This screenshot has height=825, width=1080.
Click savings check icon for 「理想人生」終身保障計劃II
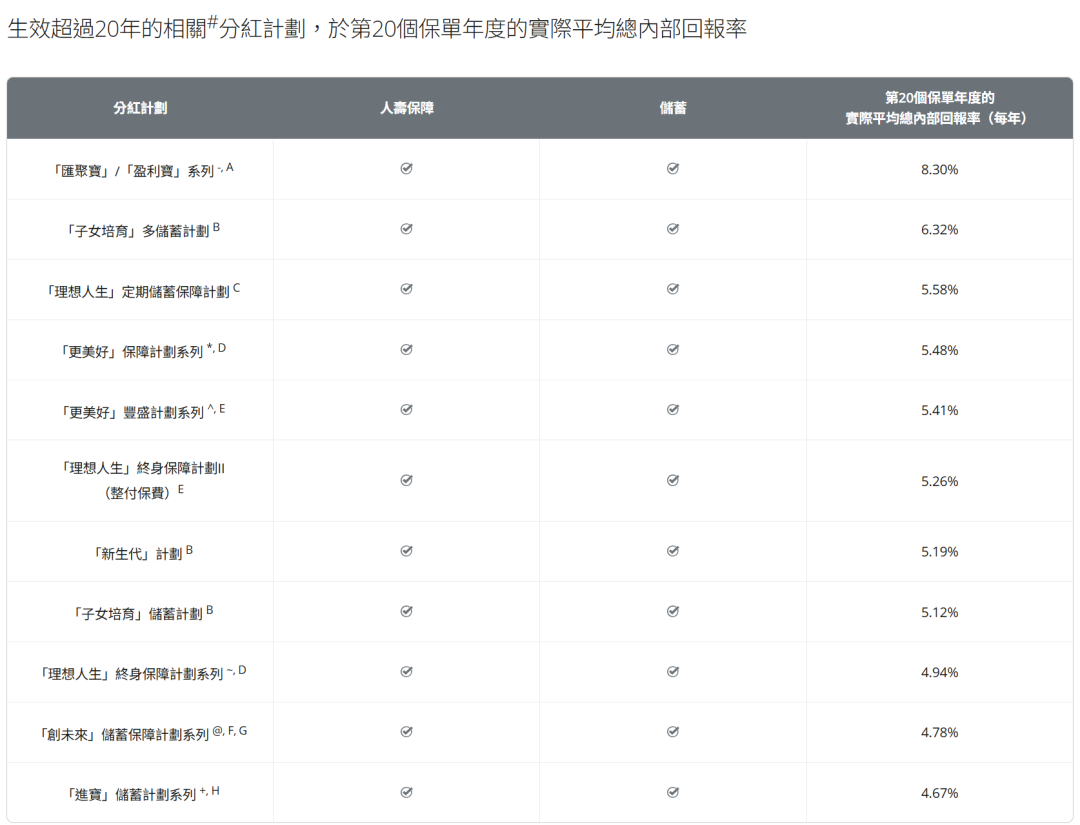pos(673,481)
